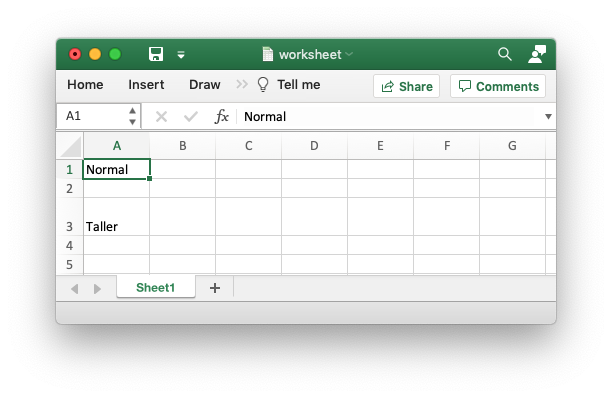Cancel entry with the X formula icon

pyautogui.click(x=161, y=116)
